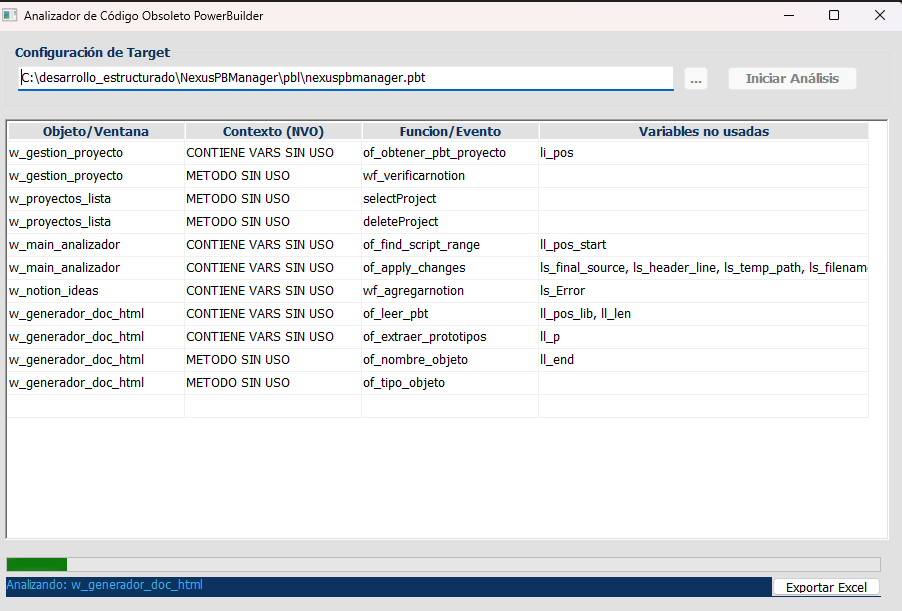This screenshot has height=611, width=902.
Task: Select the of_leer_pbt cell
Action: point(450,314)
